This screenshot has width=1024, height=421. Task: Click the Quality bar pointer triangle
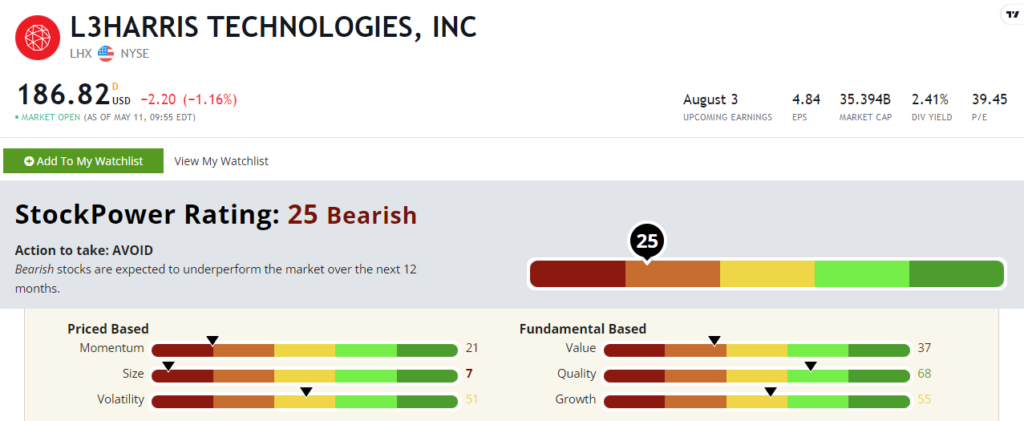point(810,366)
